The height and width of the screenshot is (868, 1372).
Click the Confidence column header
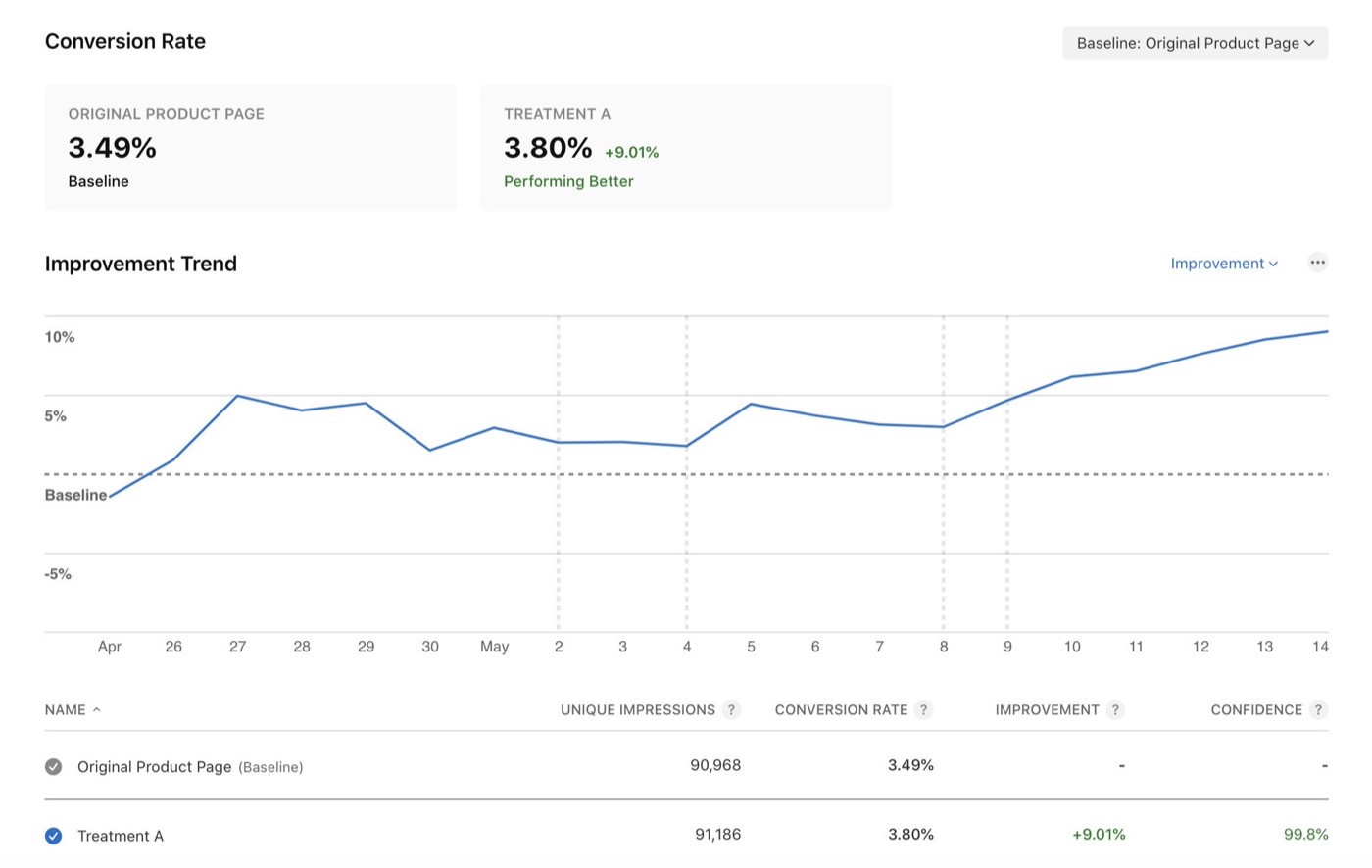coord(1256,710)
